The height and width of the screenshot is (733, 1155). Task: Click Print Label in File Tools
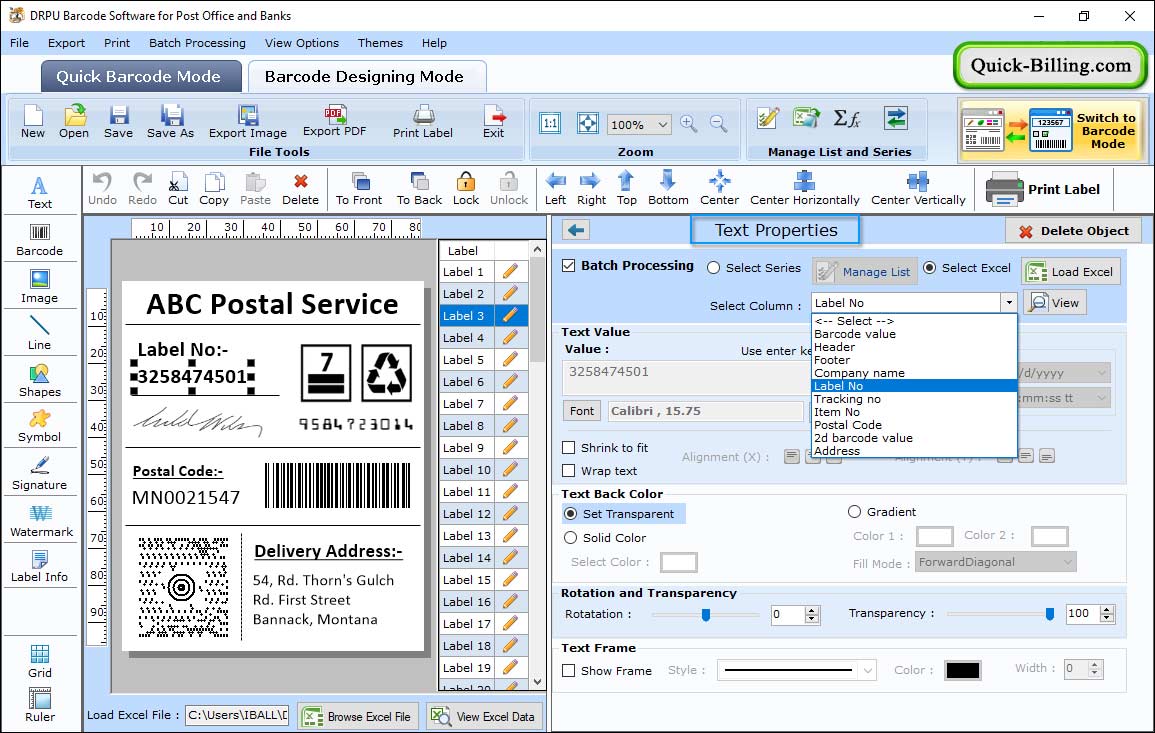pyautogui.click(x=423, y=122)
